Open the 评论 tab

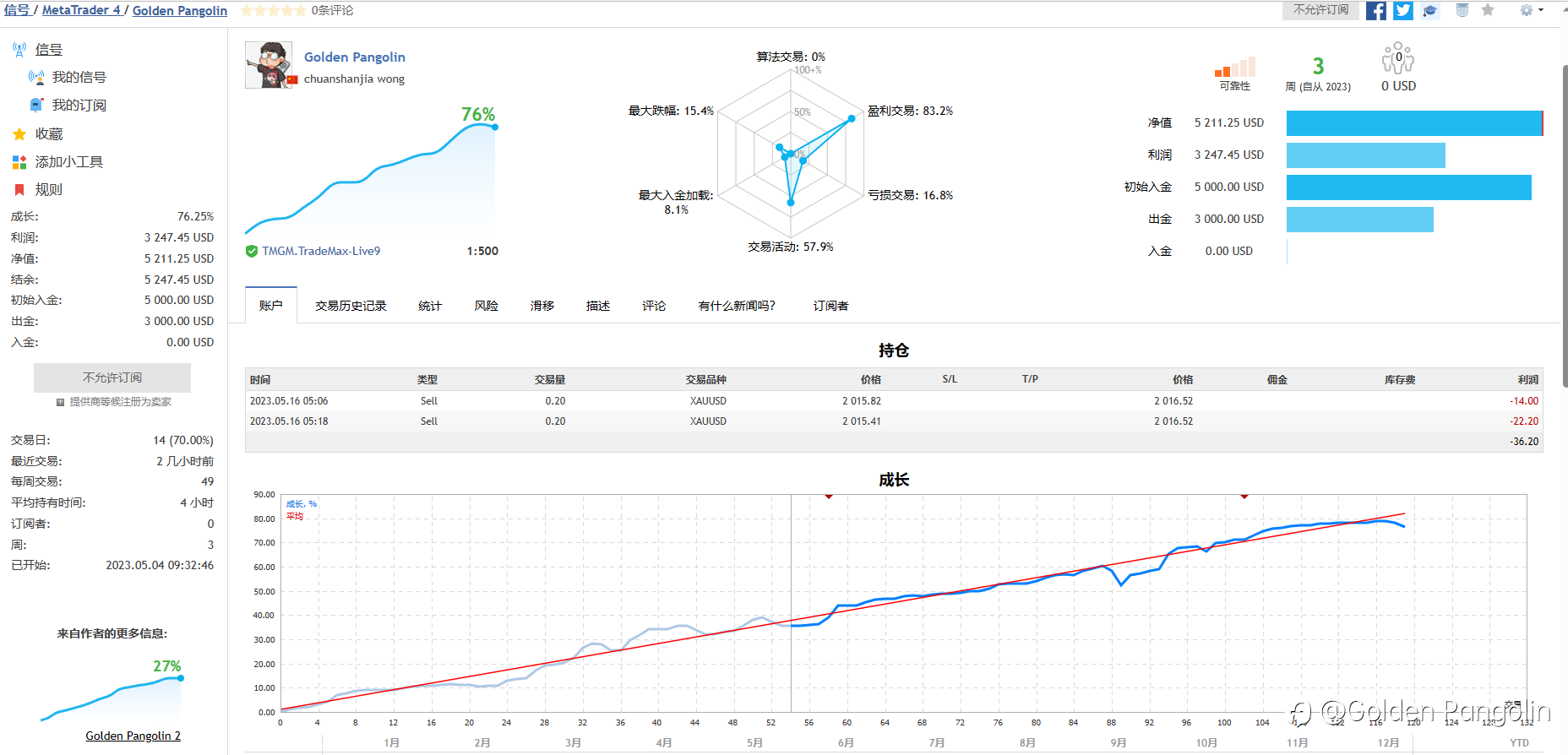click(654, 306)
